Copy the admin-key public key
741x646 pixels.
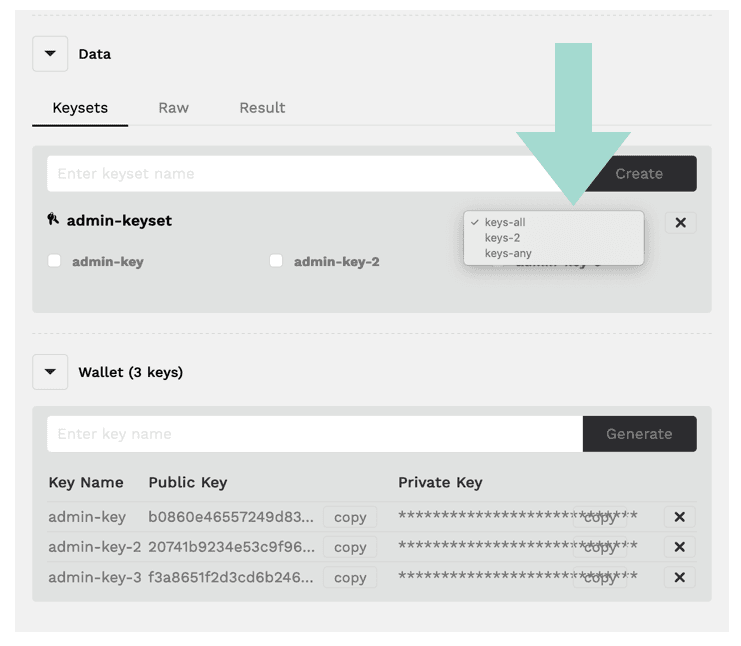pyautogui.click(x=350, y=517)
